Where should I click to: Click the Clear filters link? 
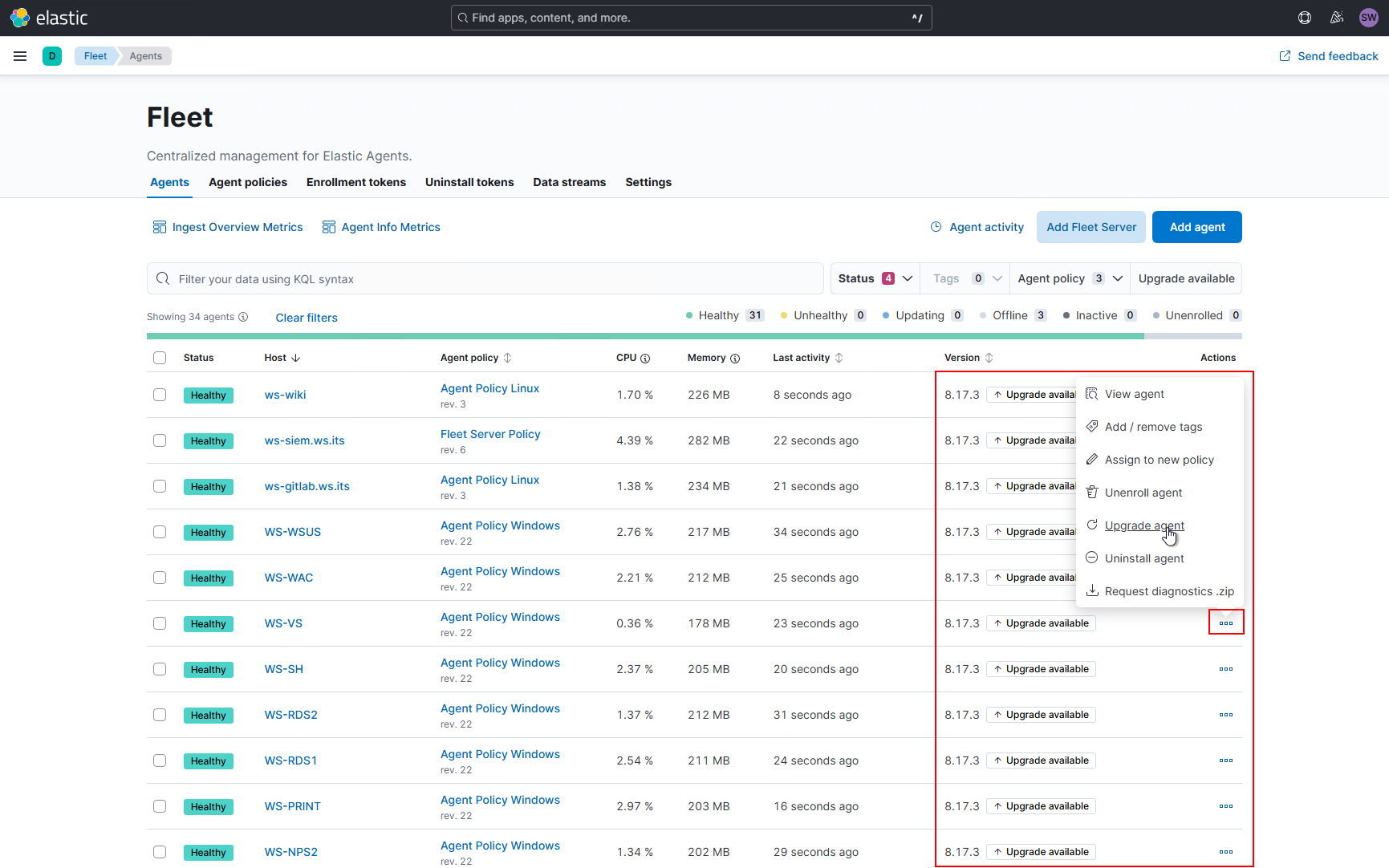pyautogui.click(x=307, y=318)
